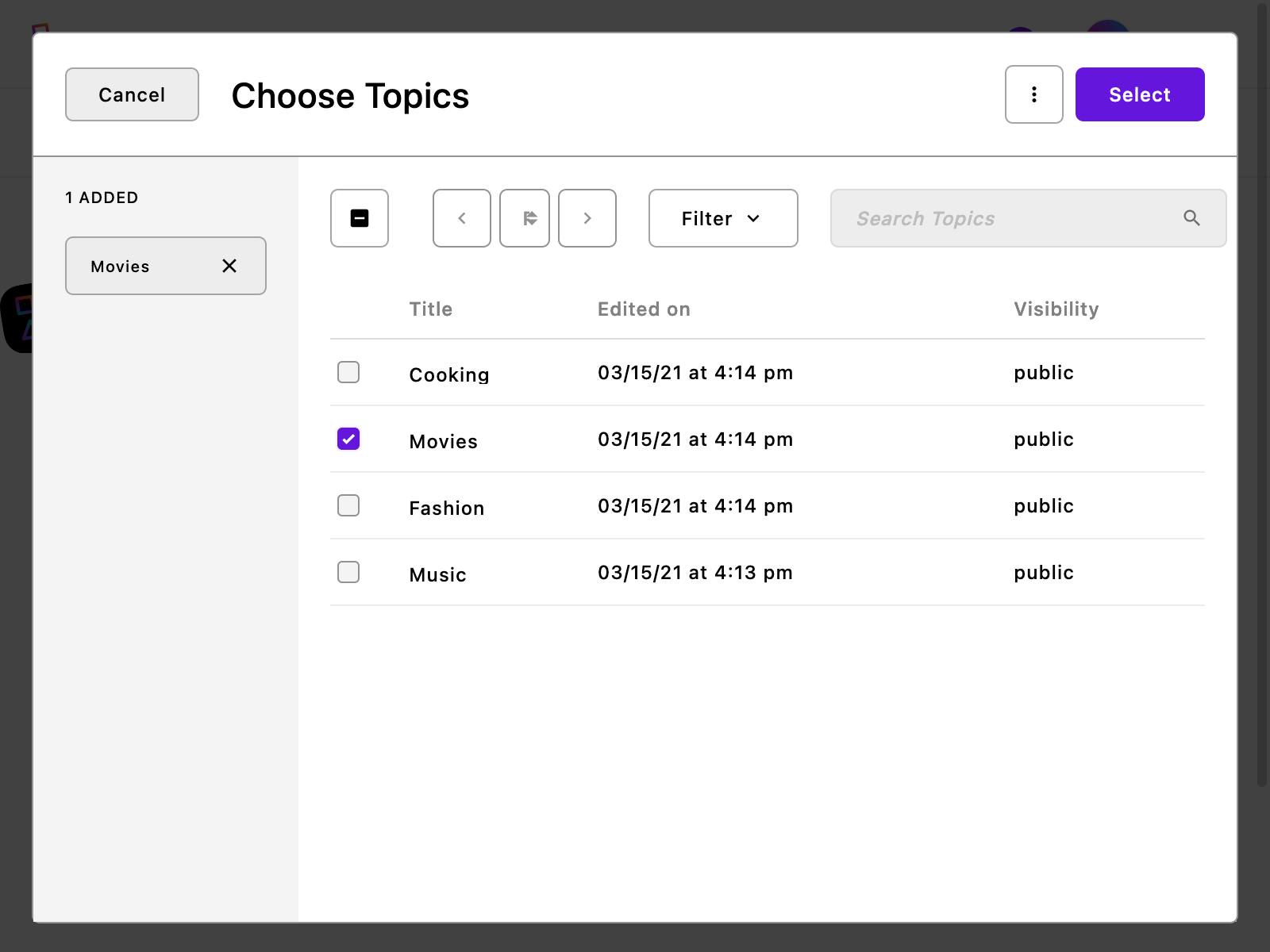Uncheck the Movies topic checkbox
The width and height of the screenshot is (1270, 952).
(x=348, y=439)
